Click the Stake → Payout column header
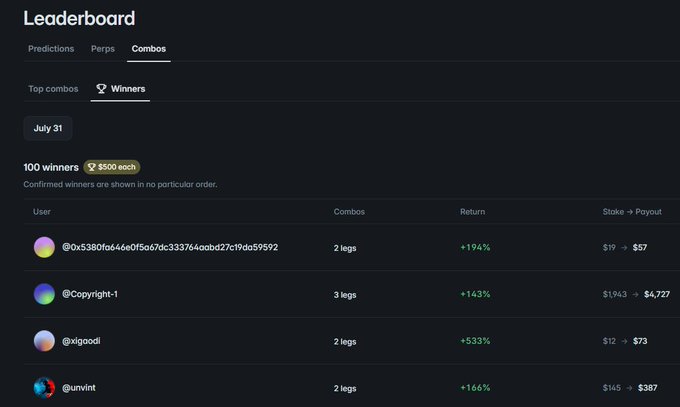Viewport: 680px width, 407px height. pos(632,212)
